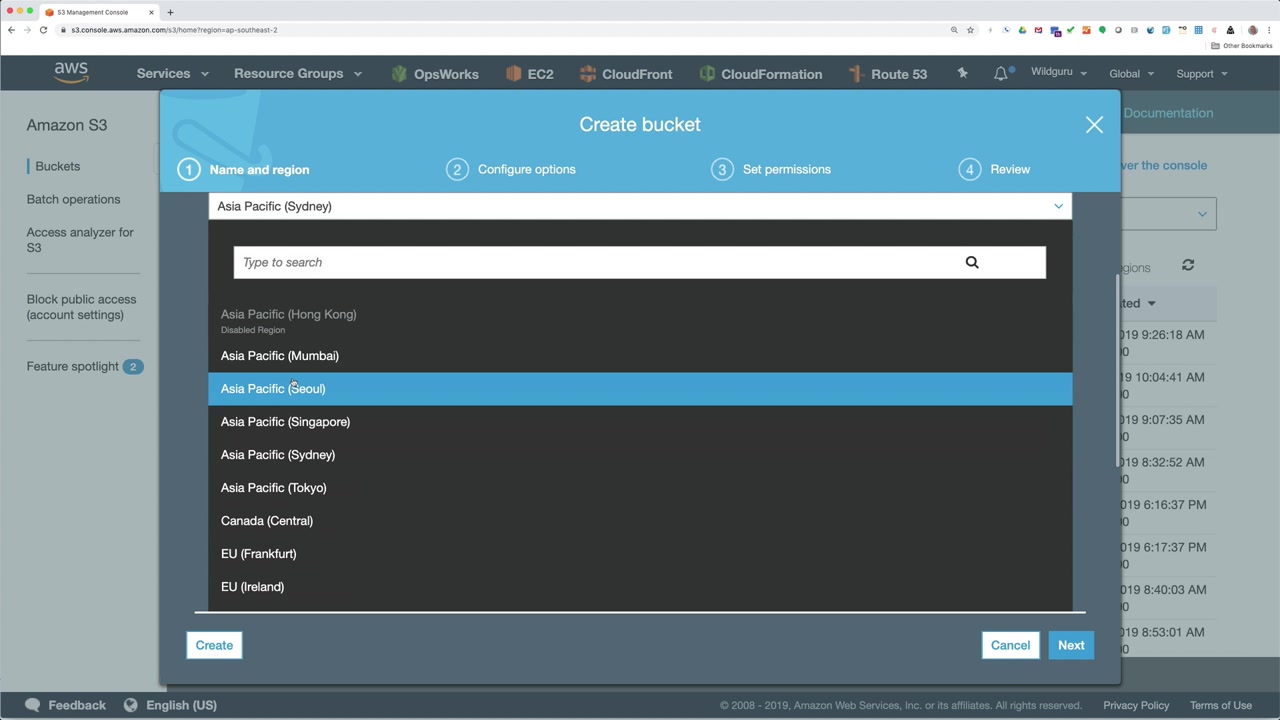Click the globe language icon in footer

(x=131, y=705)
